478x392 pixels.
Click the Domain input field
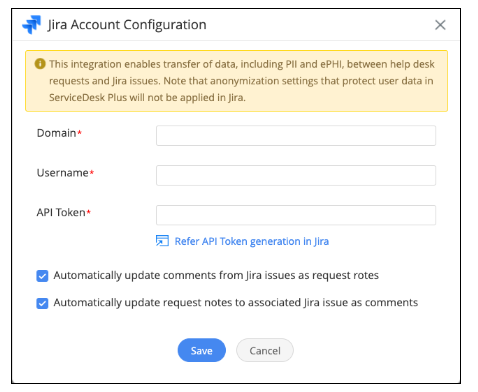tap(296, 135)
